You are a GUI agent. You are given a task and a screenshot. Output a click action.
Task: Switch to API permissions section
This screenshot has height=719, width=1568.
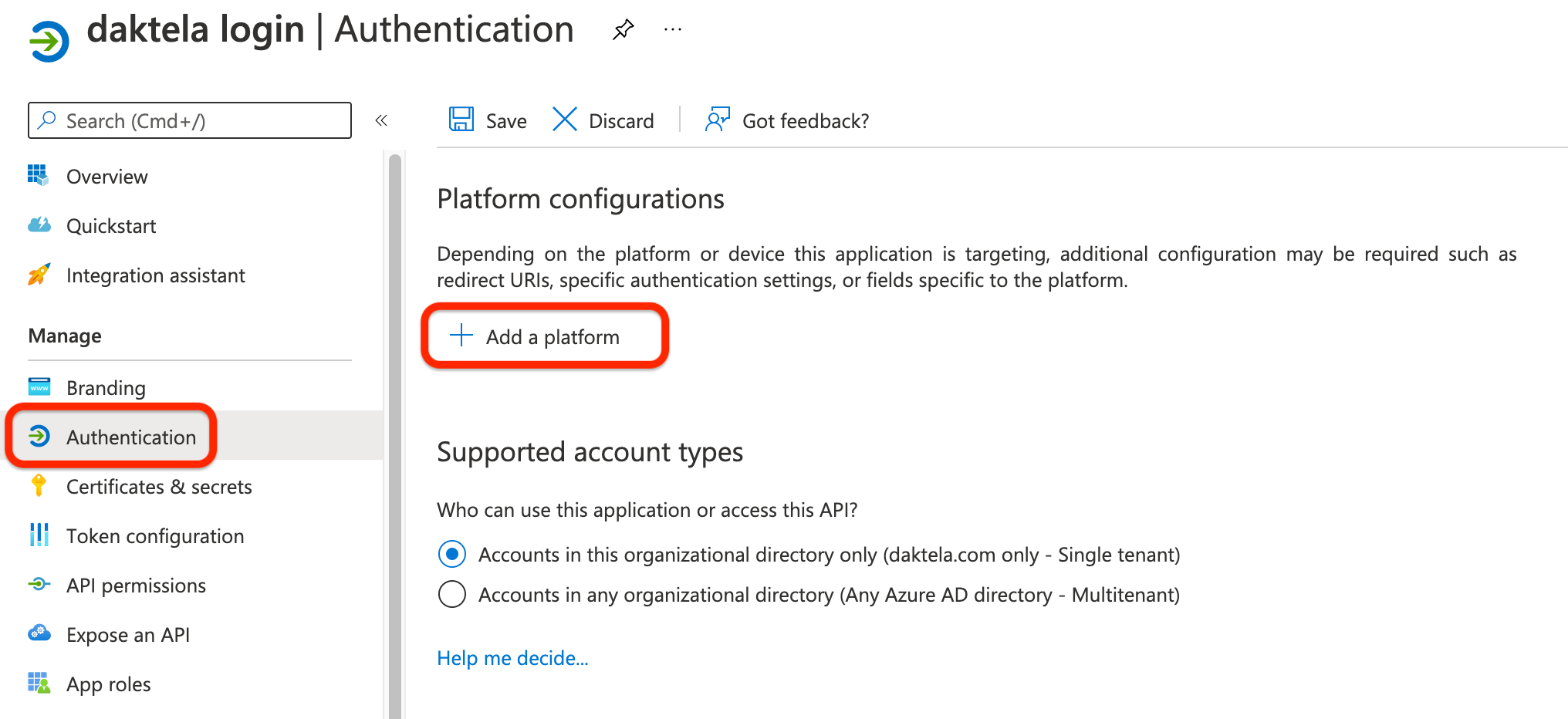pyautogui.click(x=136, y=585)
